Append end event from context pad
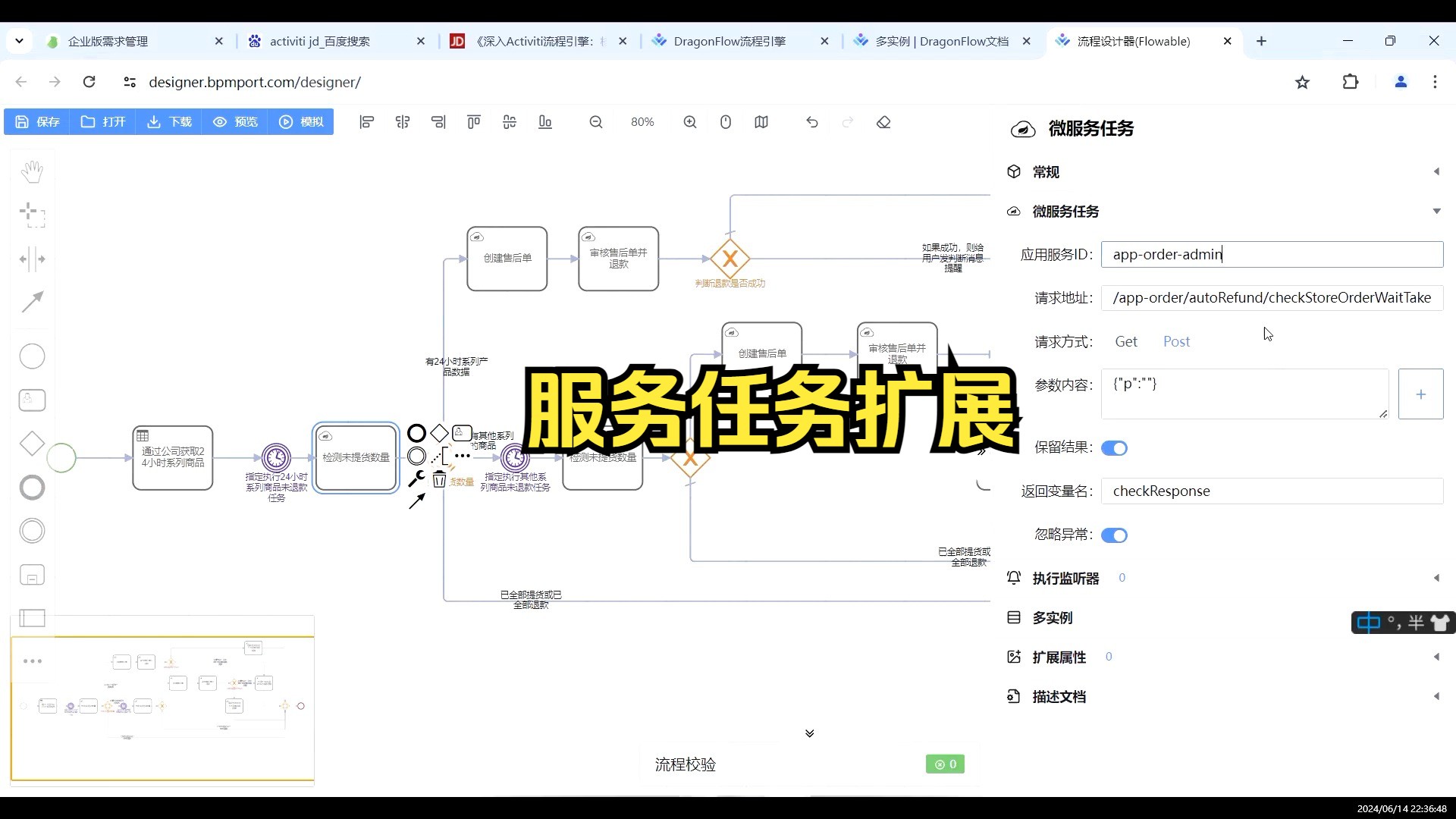Image resolution: width=1456 pixels, height=819 pixels. (416, 434)
